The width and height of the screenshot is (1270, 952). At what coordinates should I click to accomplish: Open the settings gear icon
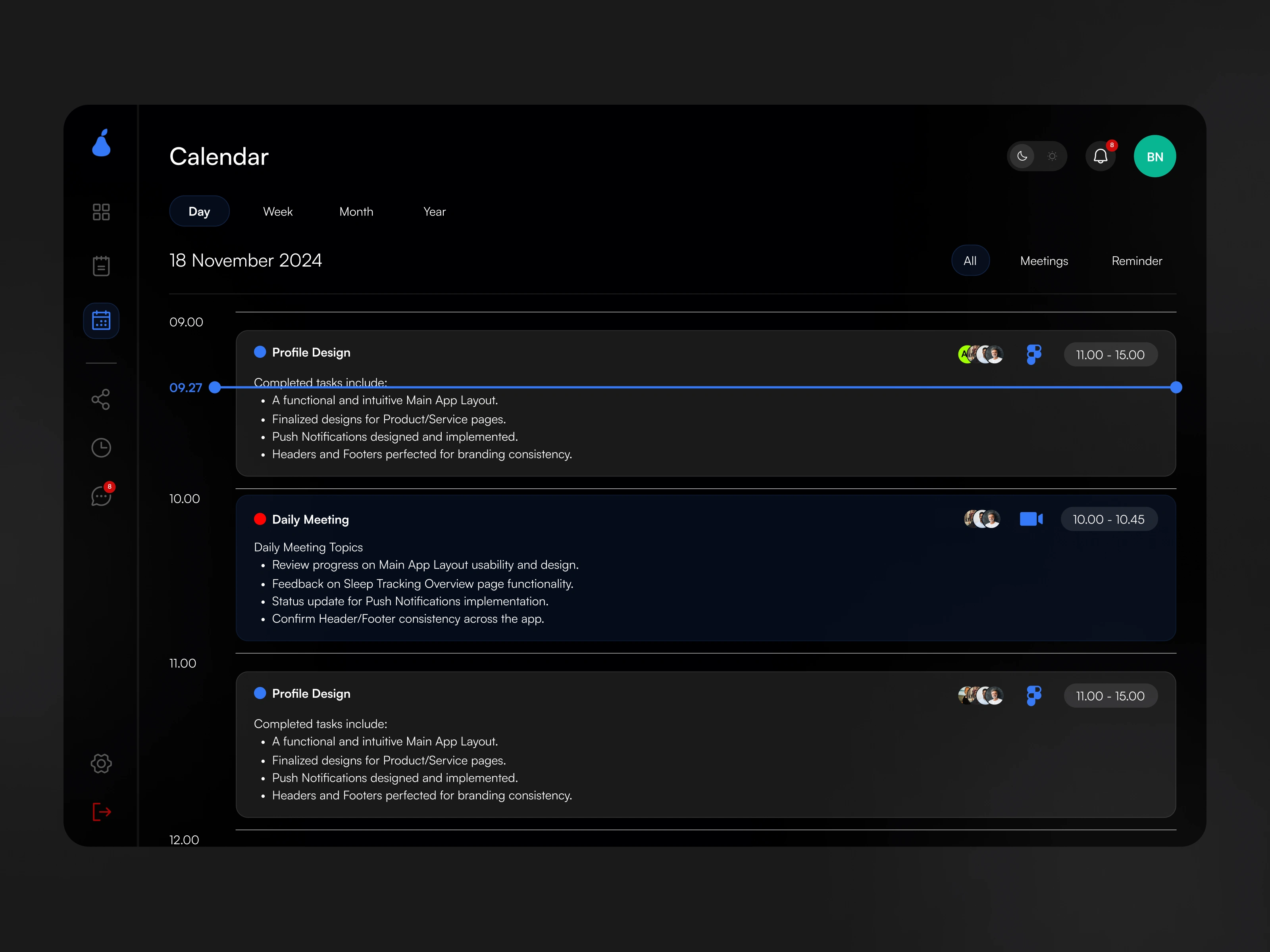[x=101, y=763]
